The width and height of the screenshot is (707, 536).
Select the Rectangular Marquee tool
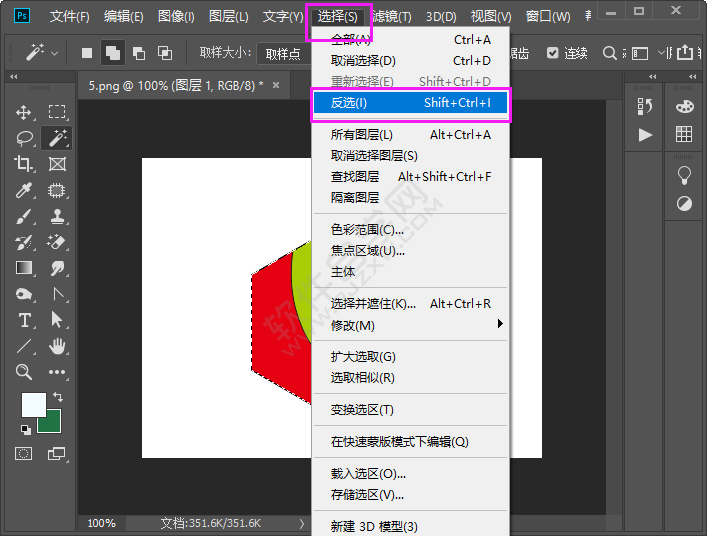tap(57, 112)
